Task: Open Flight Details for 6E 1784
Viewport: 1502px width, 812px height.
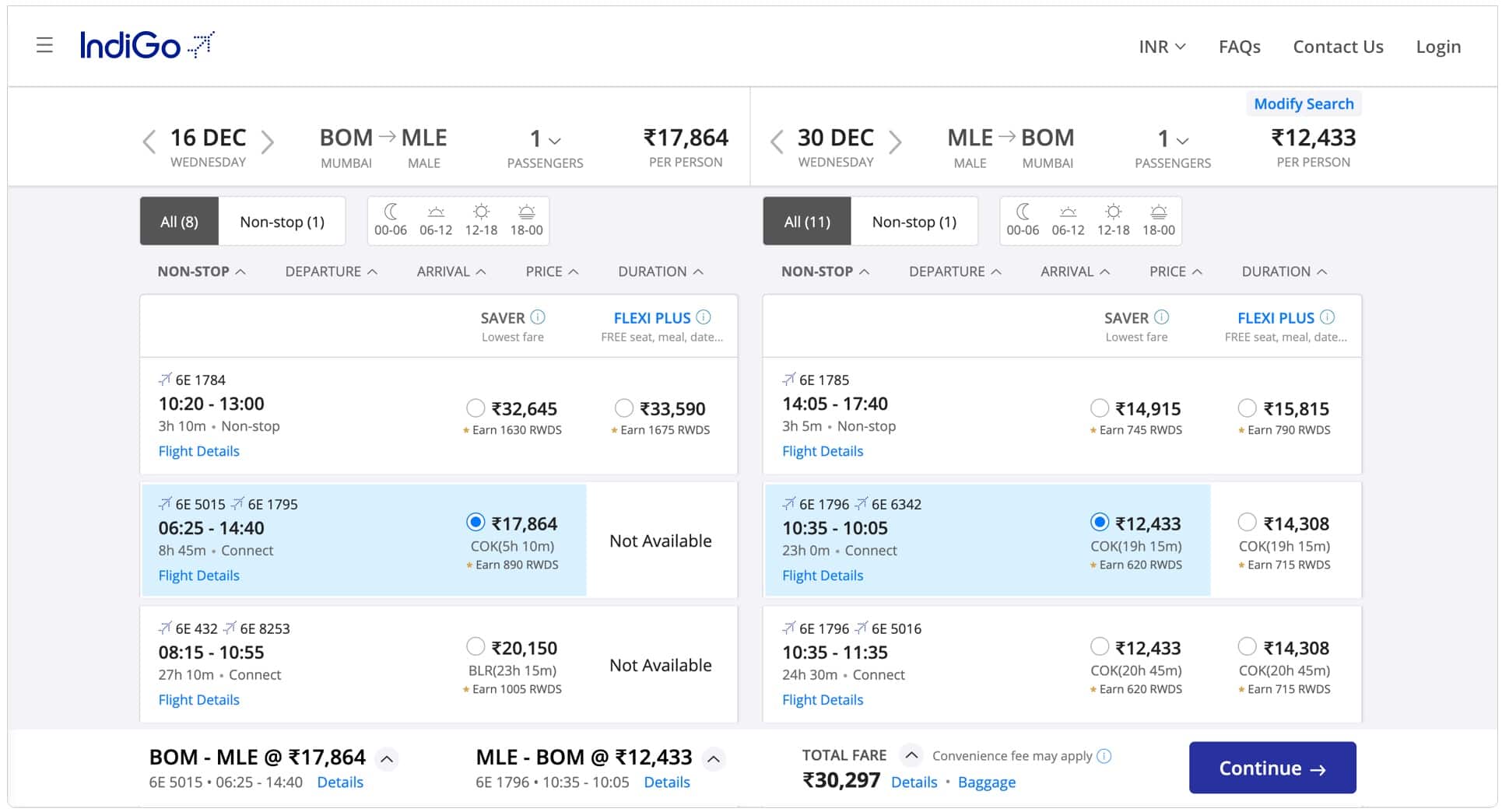Action: (198, 451)
